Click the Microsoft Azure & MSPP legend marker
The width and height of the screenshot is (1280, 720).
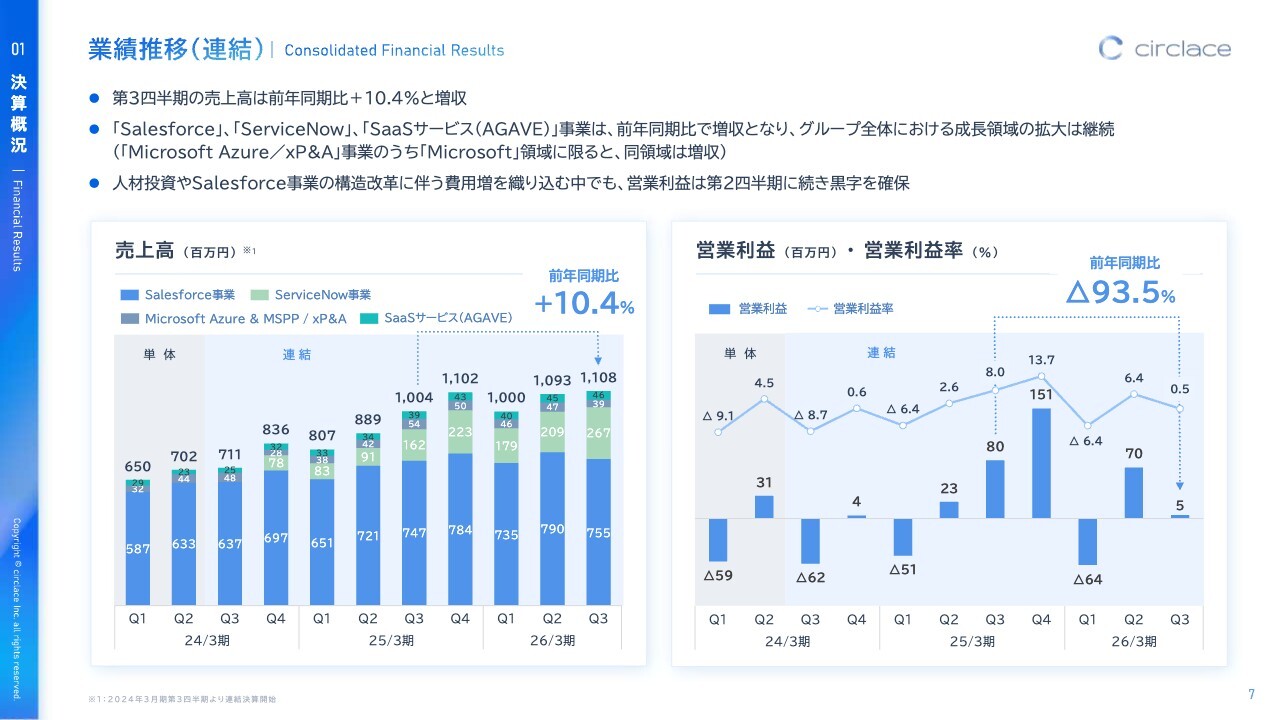tap(129, 318)
